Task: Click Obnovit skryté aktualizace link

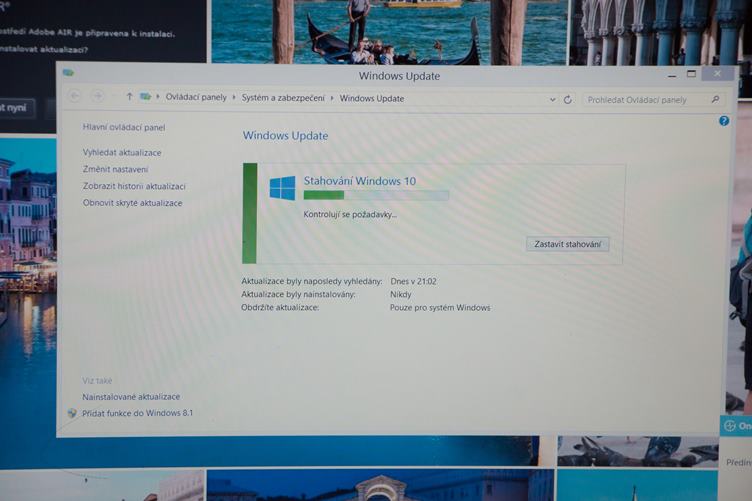Action: coord(132,203)
